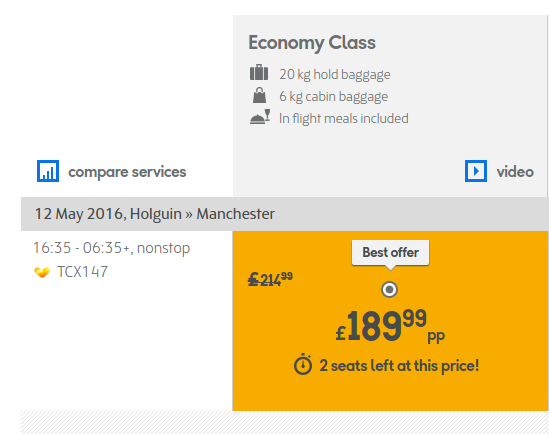Click the Economy Class heading
The height and width of the screenshot is (434, 549).
(x=312, y=43)
